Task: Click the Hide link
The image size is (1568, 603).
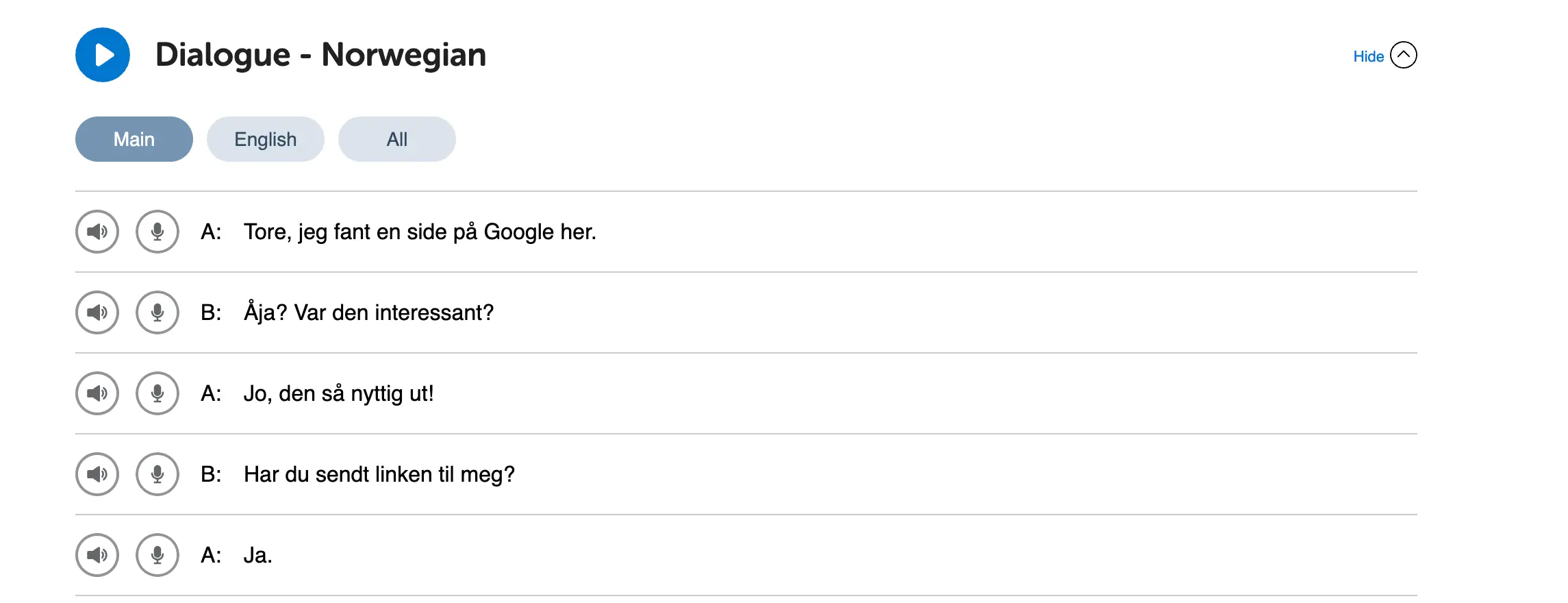Action: tap(1368, 56)
